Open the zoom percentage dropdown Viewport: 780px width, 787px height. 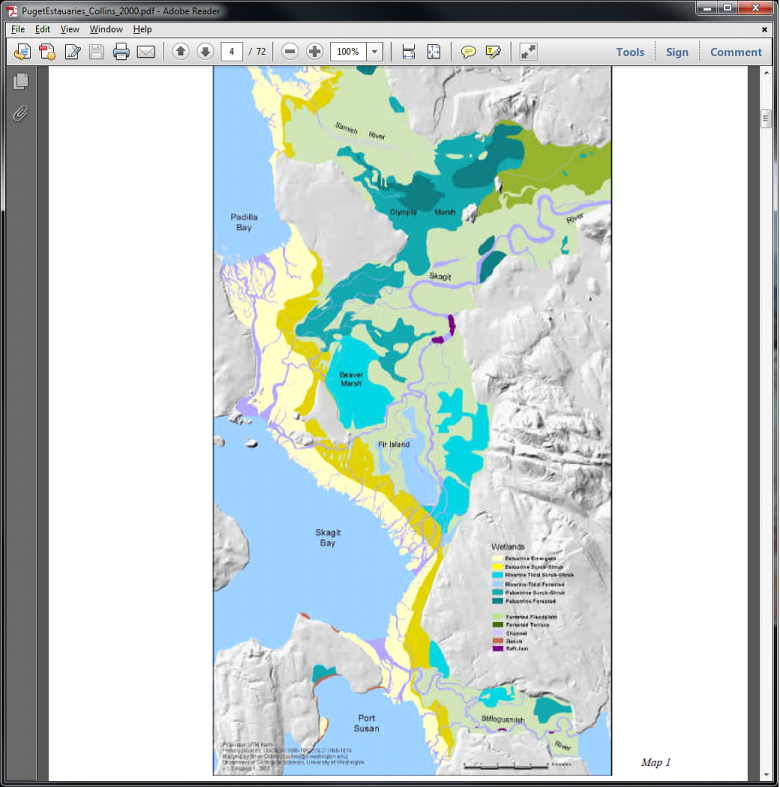coord(375,52)
